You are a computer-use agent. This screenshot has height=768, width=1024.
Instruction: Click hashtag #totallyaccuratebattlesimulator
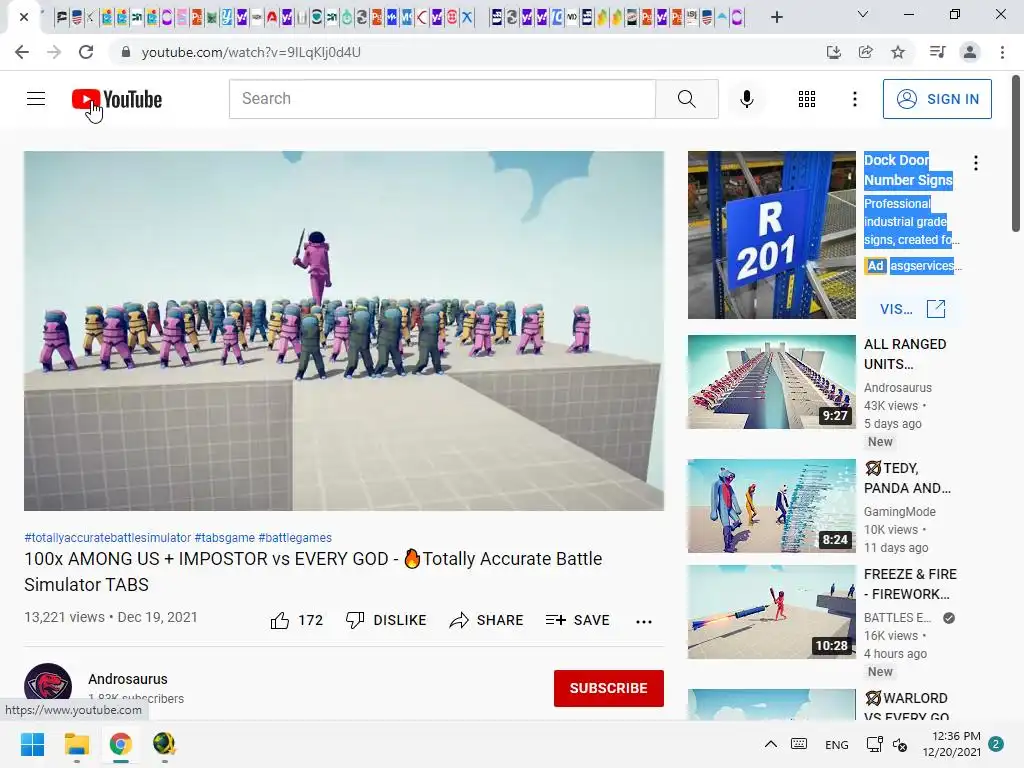point(108,537)
